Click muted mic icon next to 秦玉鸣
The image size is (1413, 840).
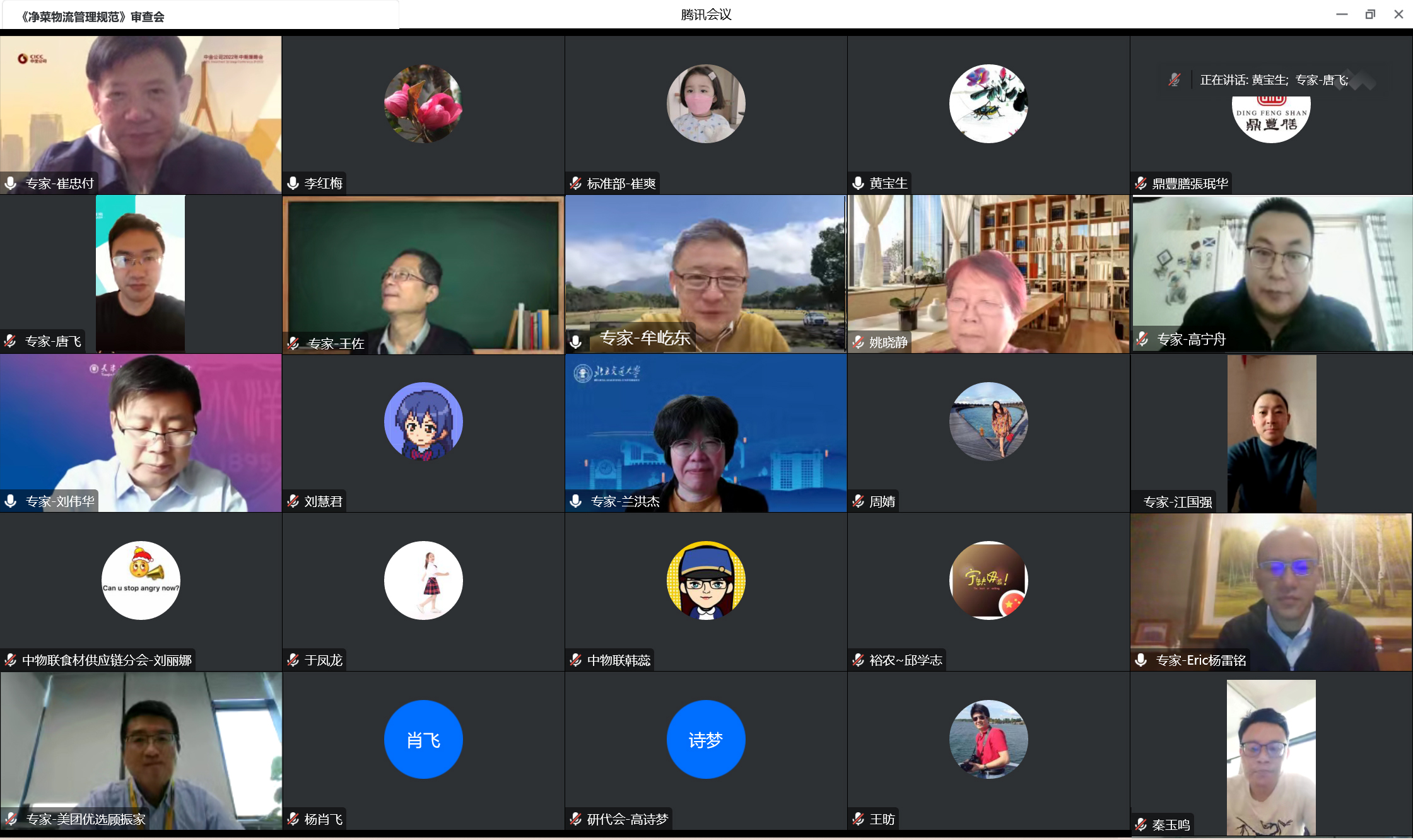coord(1140,824)
